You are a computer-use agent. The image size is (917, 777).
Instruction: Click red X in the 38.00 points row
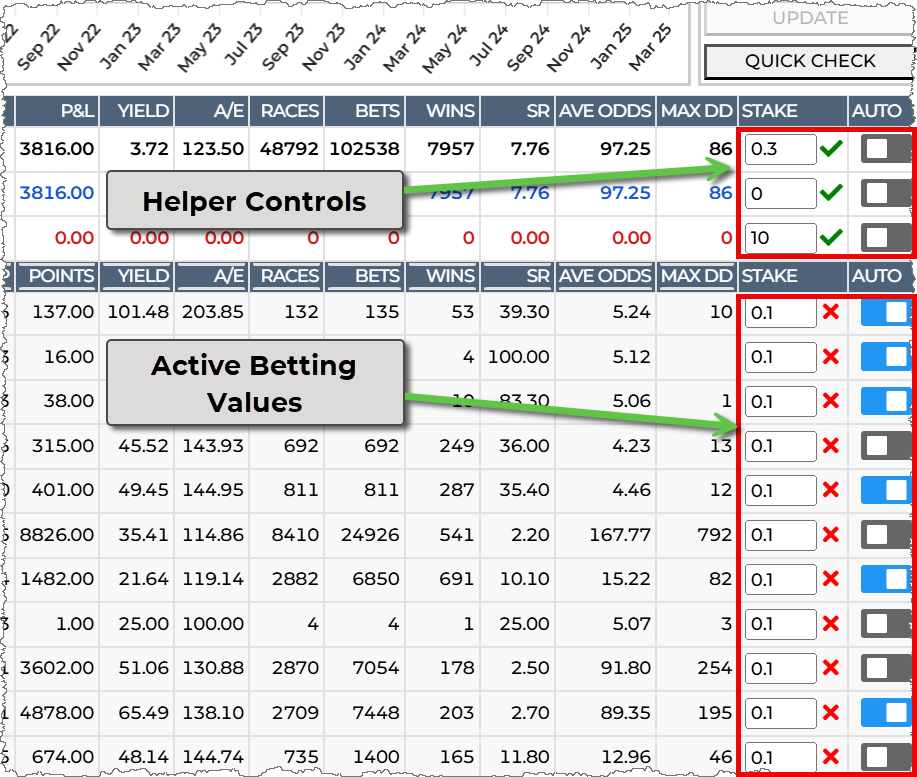click(x=831, y=401)
